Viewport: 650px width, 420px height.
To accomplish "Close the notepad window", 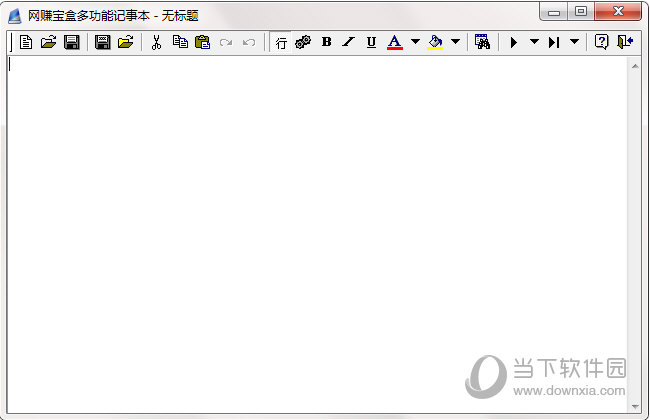I will tap(618, 11).
